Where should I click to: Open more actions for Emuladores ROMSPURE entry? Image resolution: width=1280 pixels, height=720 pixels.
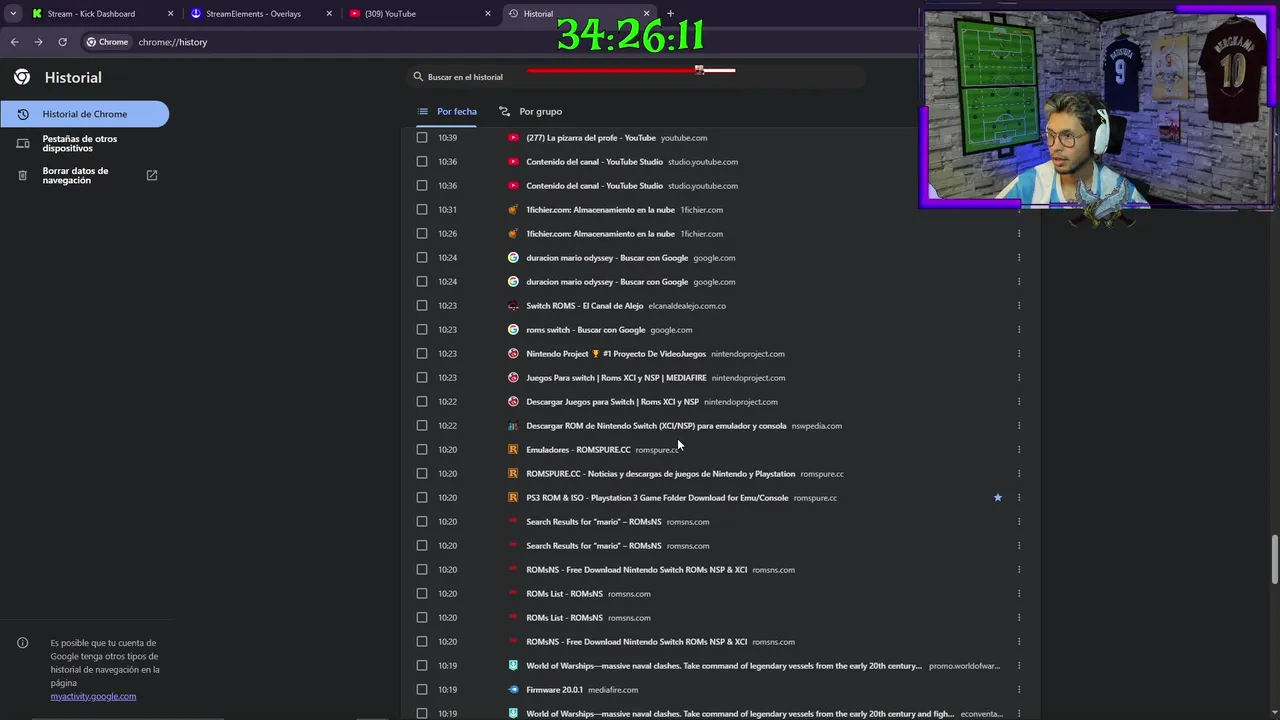1019,450
